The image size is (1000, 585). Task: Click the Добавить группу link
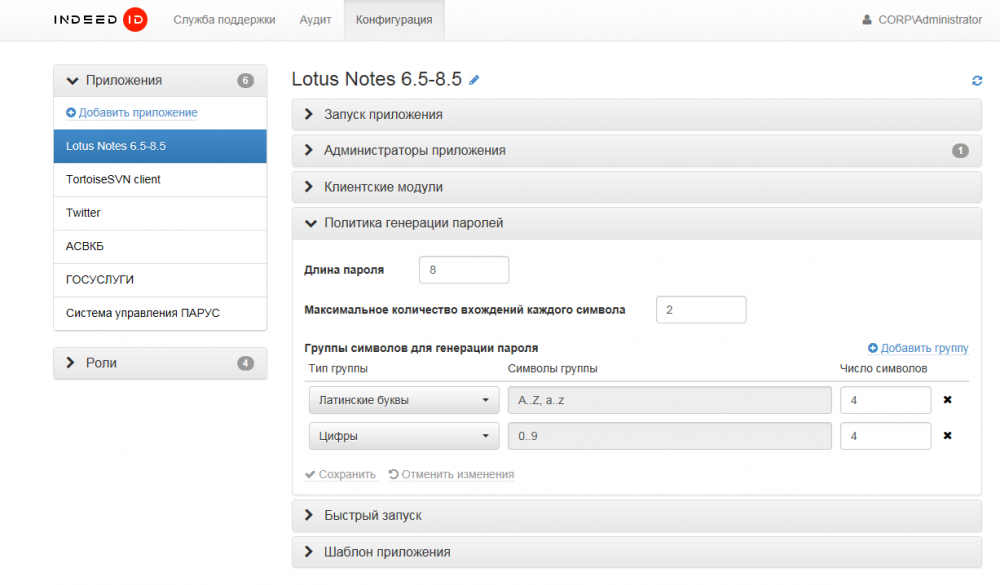coord(918,348)
